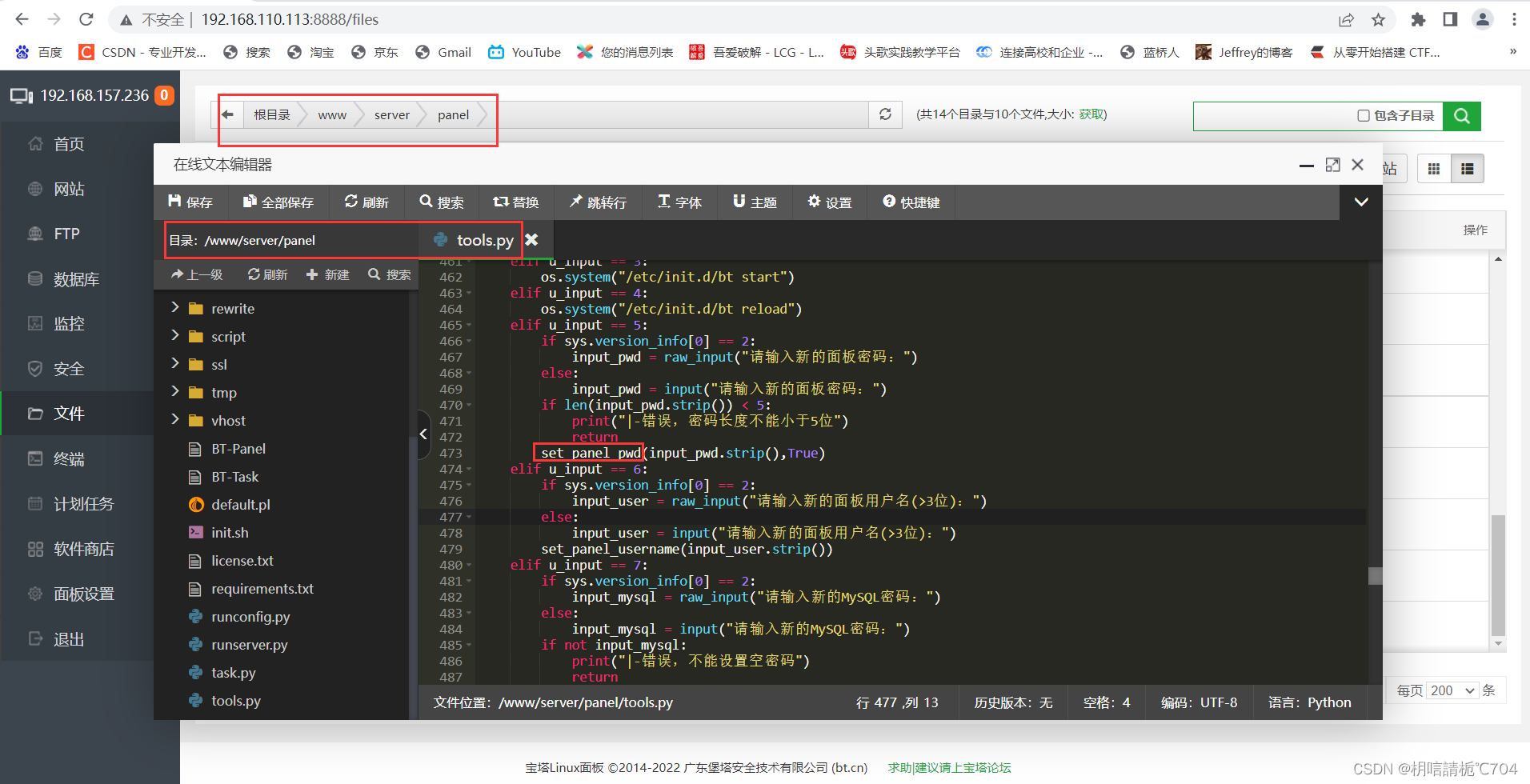Expand the vhost folder

pos(174,419)
